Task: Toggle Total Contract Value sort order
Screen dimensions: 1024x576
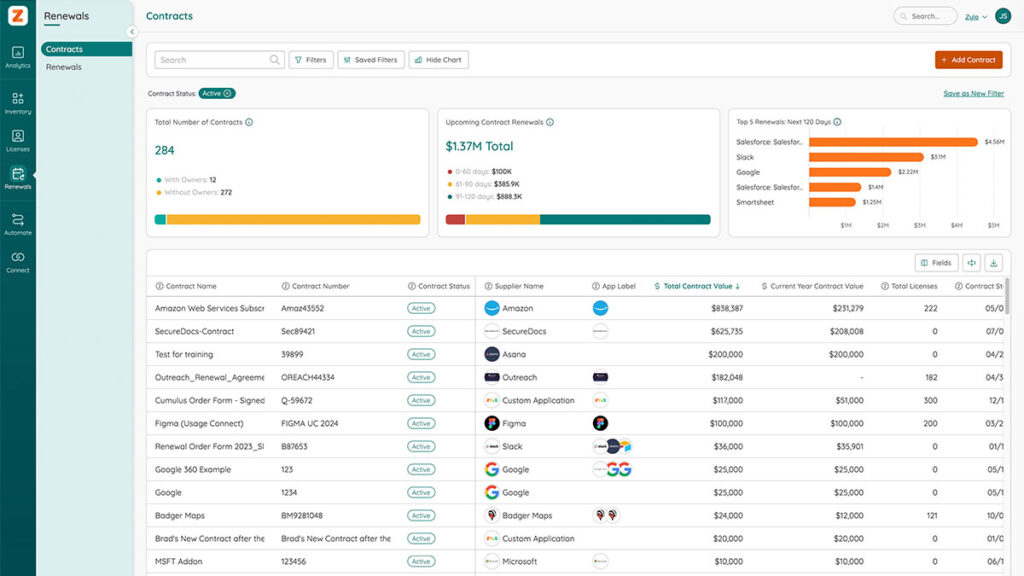Action: click(x=697, y=286)
